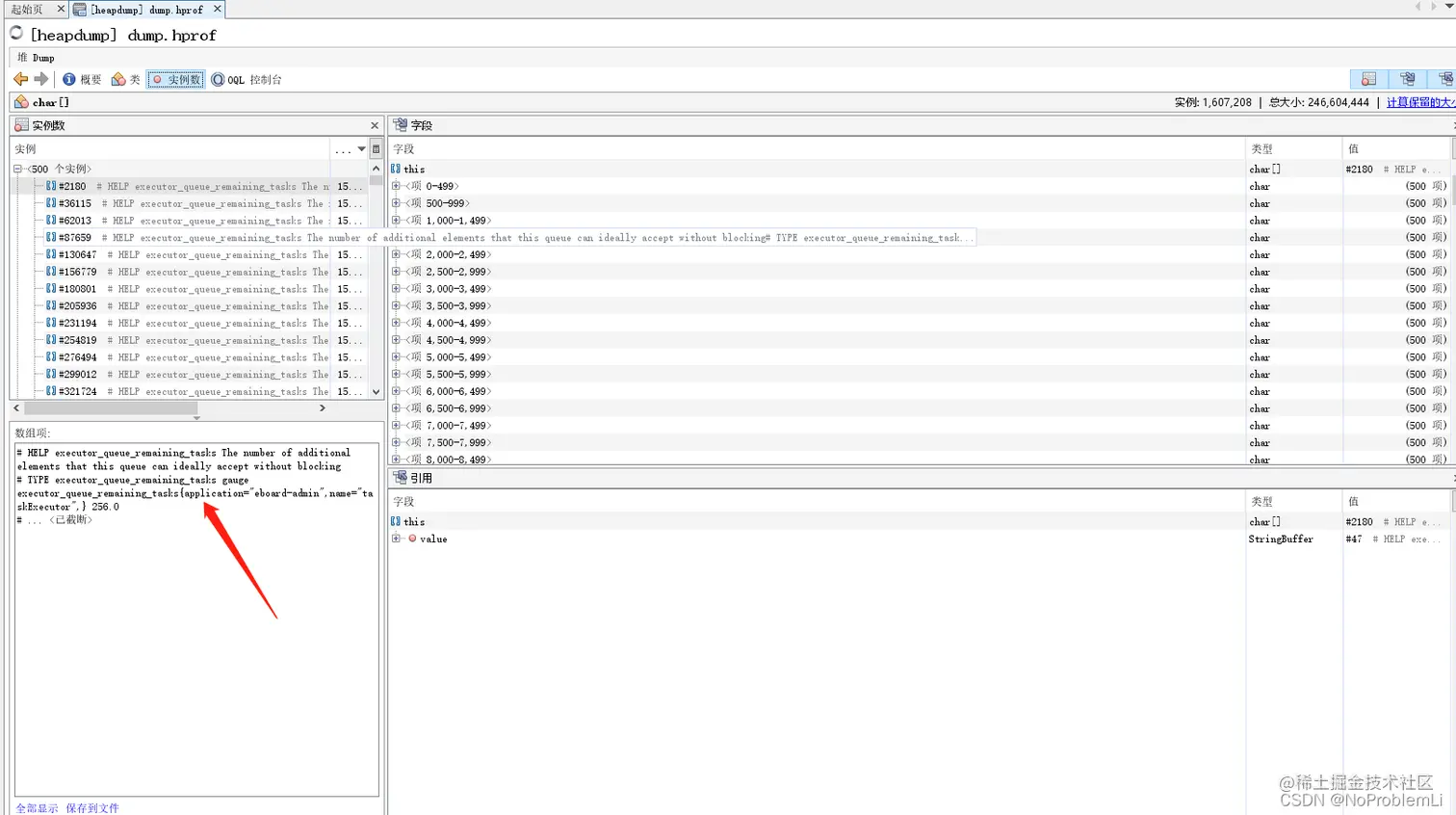Viewport: 1456px width, 815px height.
Task: Select instance #36115
Action: click(189, 203)
